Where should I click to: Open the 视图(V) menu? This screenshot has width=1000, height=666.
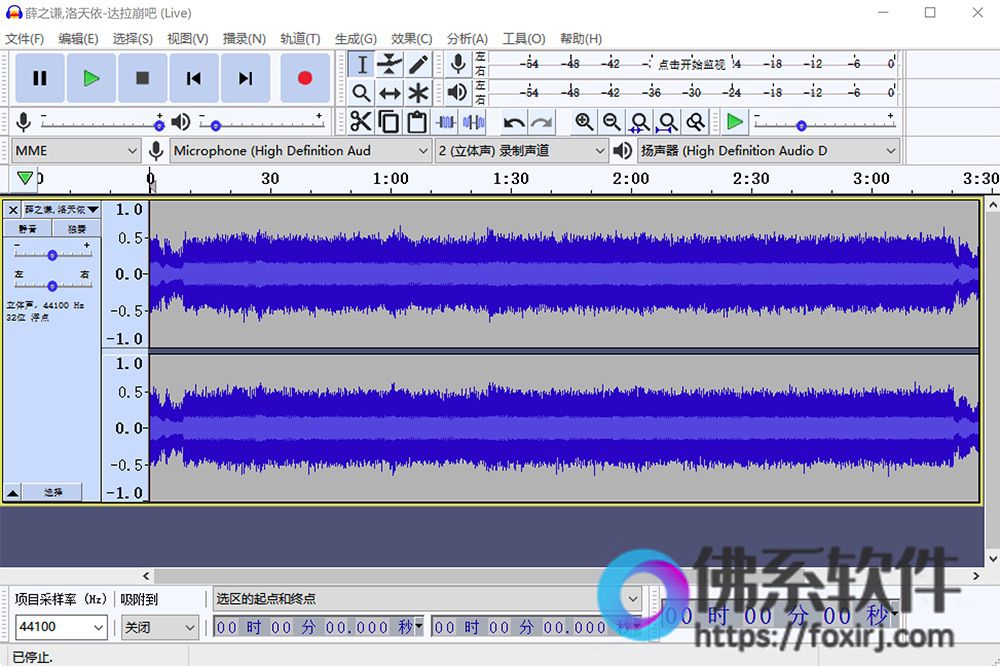point(188,39)
